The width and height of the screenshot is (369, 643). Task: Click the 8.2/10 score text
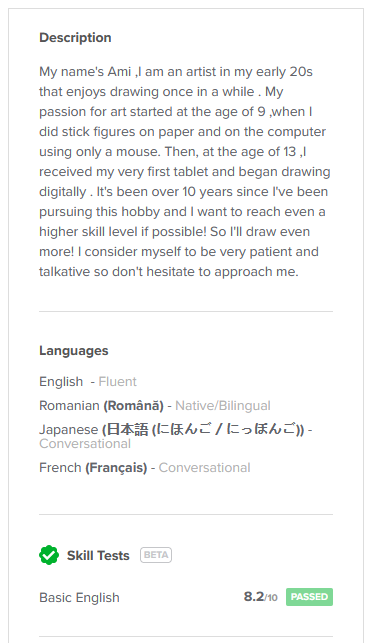(260, 597)
